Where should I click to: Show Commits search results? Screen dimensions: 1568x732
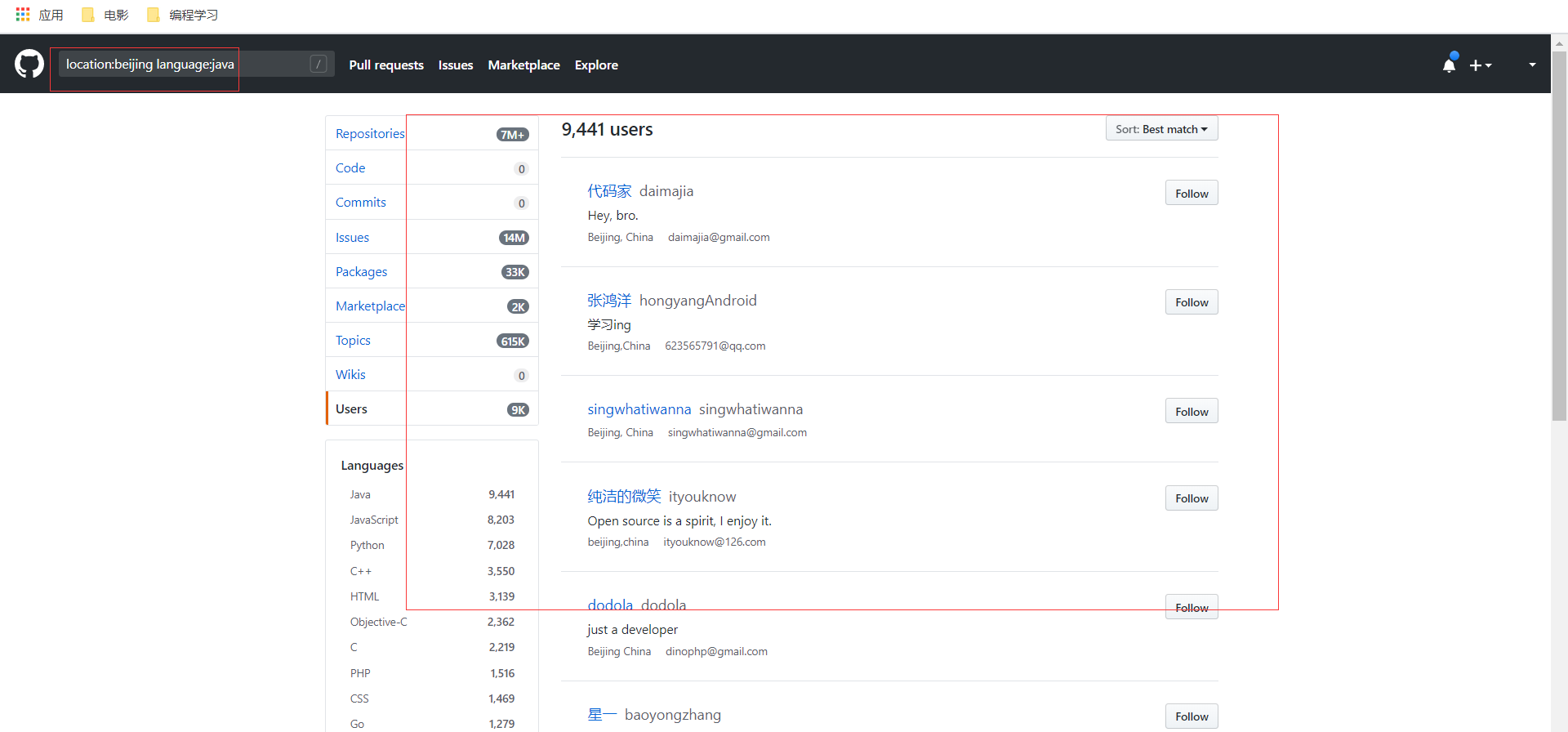[x=432, y=203]
